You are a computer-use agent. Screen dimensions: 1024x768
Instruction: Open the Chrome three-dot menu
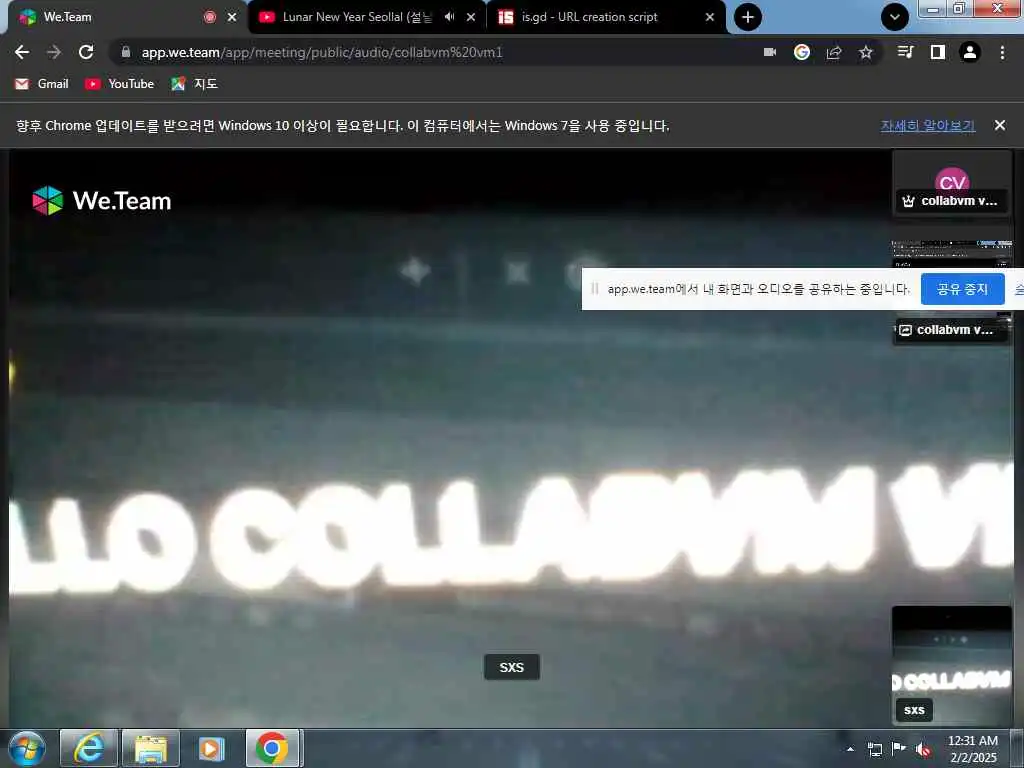click(x=1002, y=52)
